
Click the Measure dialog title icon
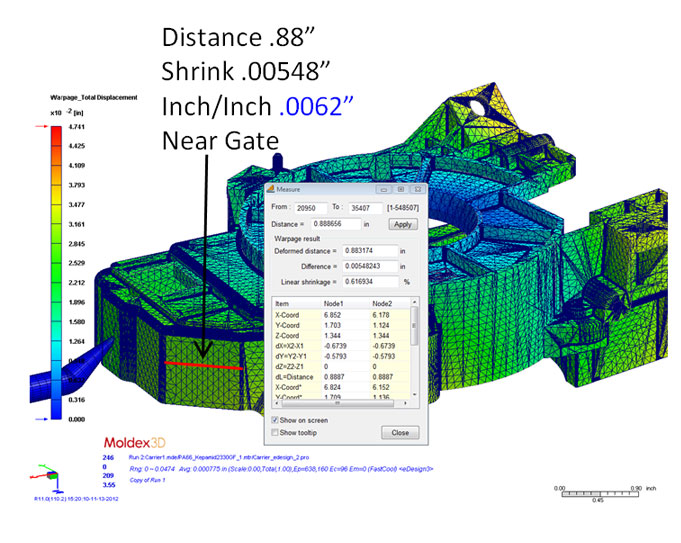click(x=272, y=188)
